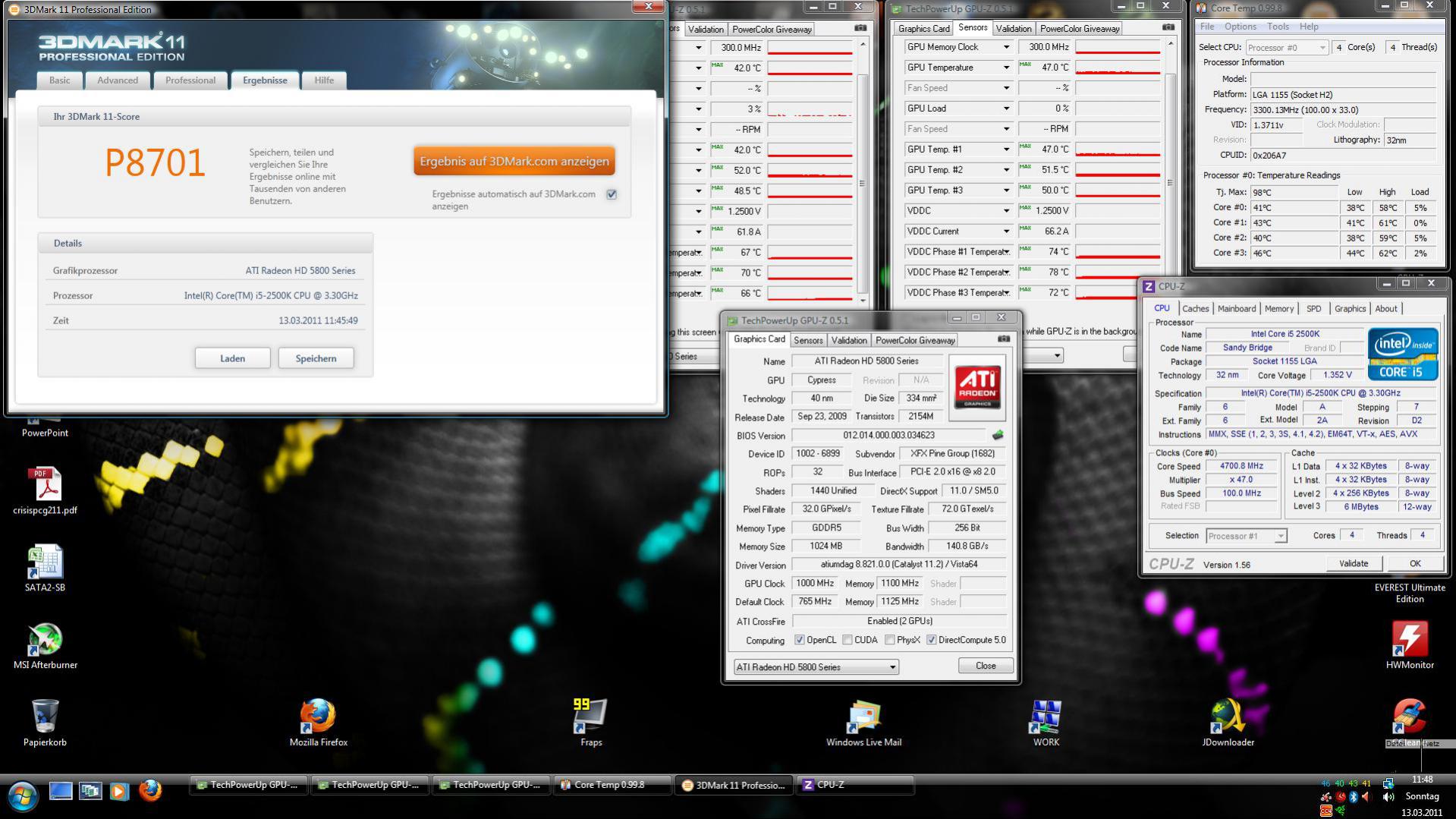Click the Bluetooth tray icon

pyautogui.click(x=1353, y=796)
